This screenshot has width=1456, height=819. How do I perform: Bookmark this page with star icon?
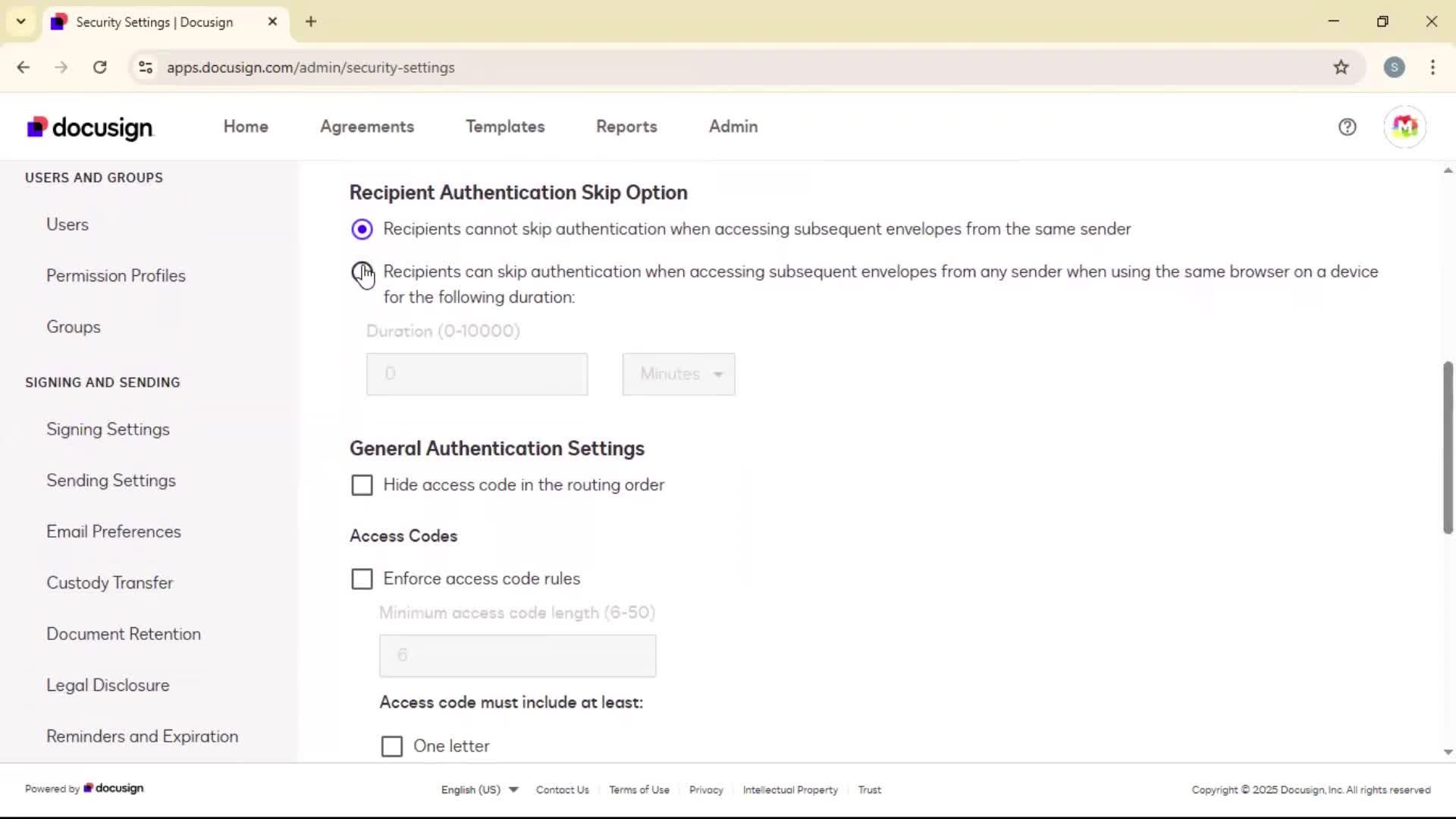pos(1341,67)
